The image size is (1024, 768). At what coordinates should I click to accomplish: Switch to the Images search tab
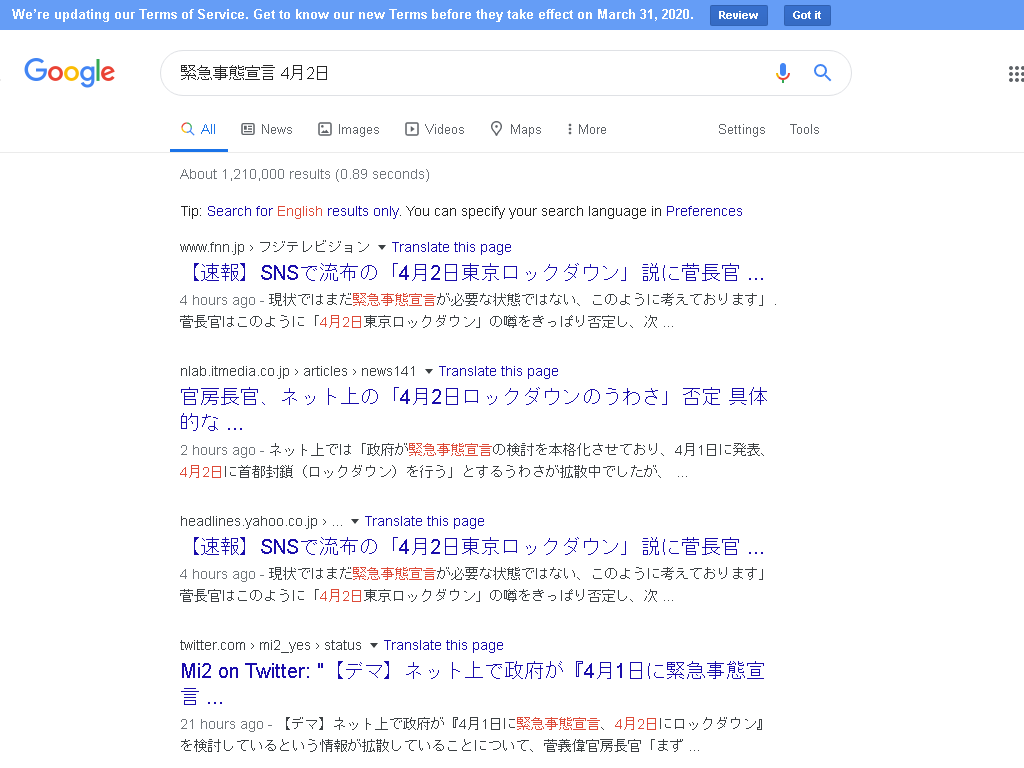point(348,129)
